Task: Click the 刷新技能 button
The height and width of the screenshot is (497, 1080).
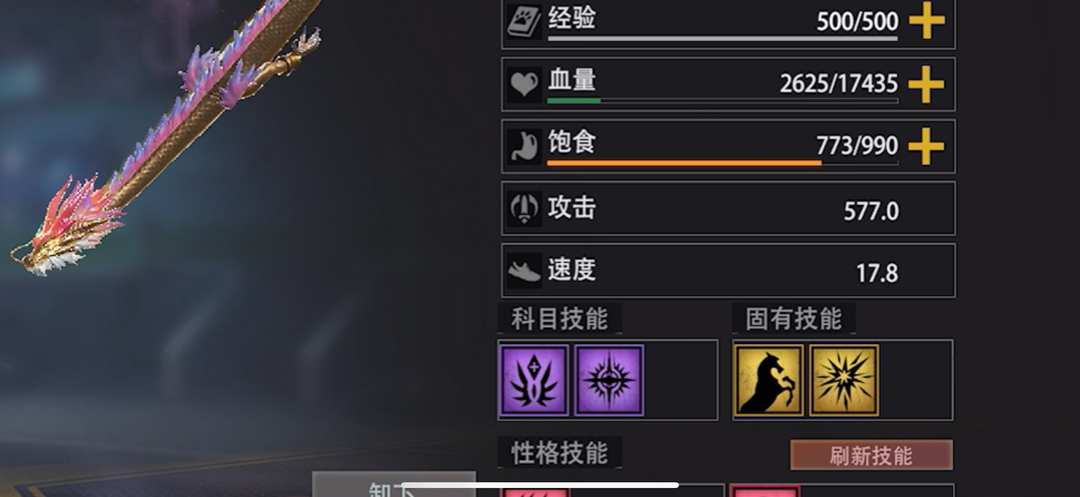Action: [871, 455]
